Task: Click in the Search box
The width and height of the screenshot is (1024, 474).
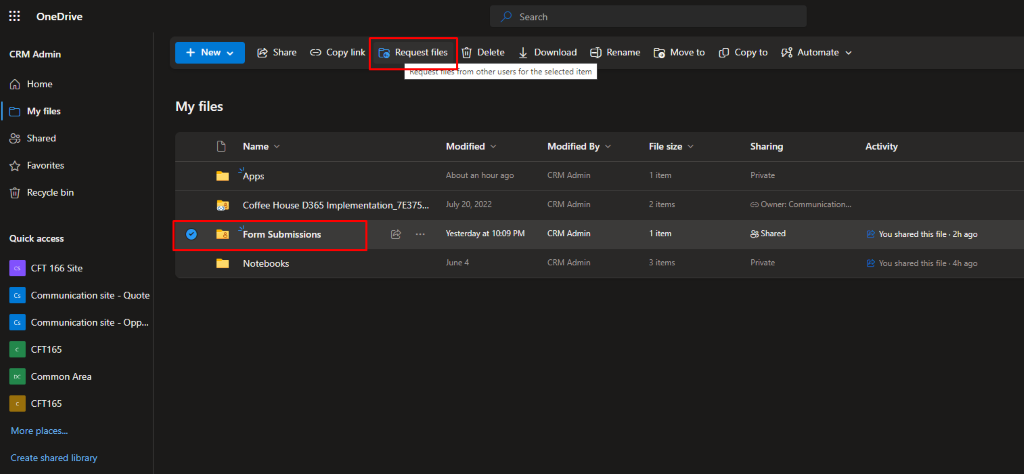Action: (648, 17)
